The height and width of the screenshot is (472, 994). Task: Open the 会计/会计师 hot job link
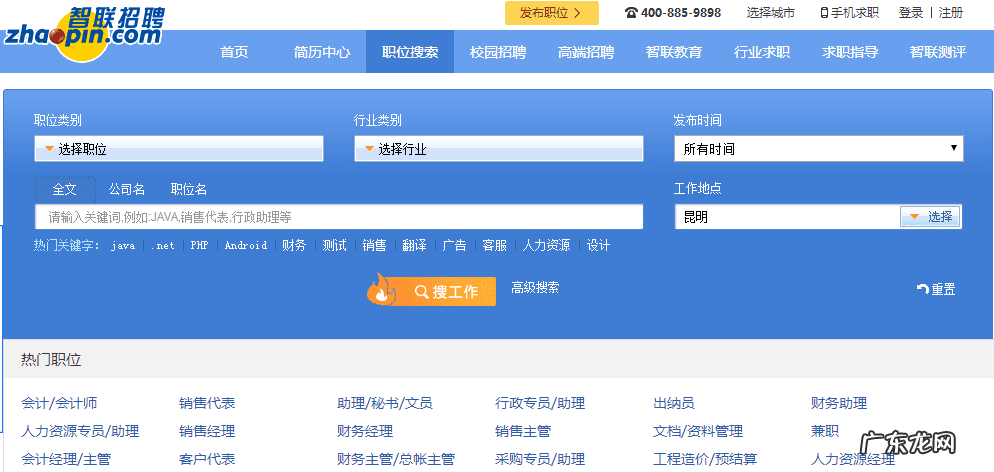tap(59, 404)
